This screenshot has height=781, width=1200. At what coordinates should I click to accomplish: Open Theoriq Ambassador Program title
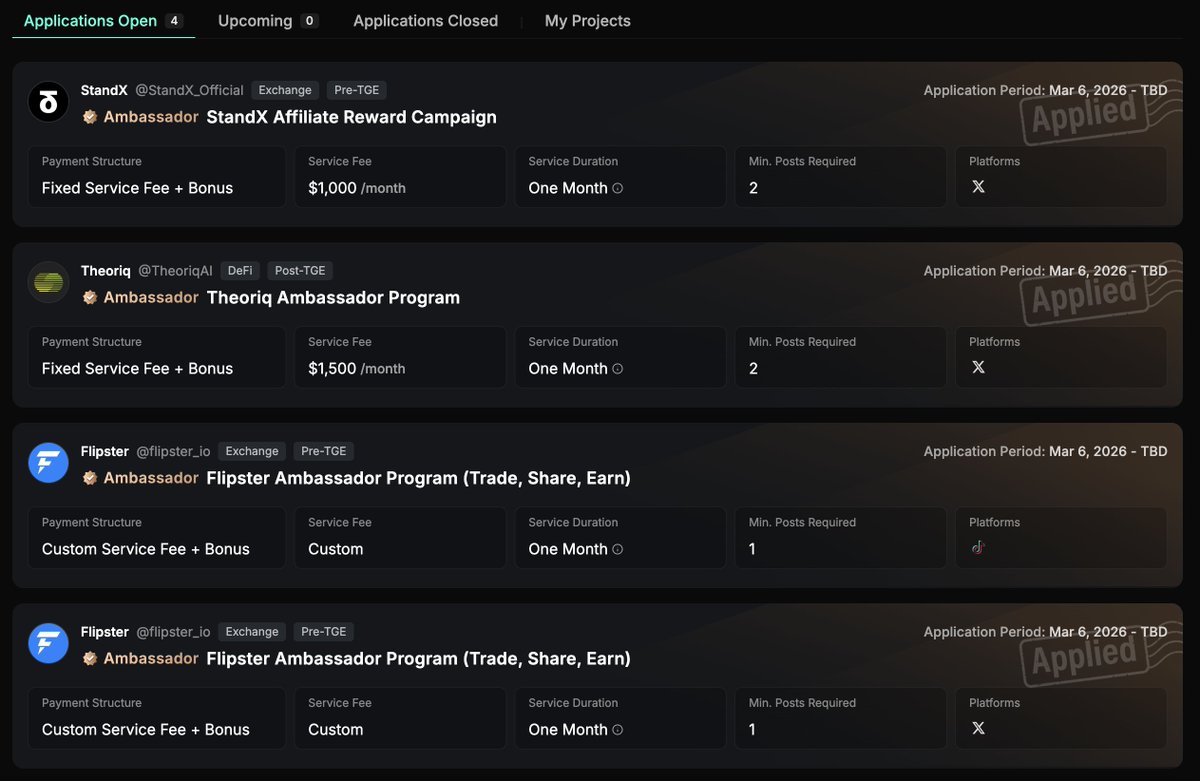click(x=333, y=297)
